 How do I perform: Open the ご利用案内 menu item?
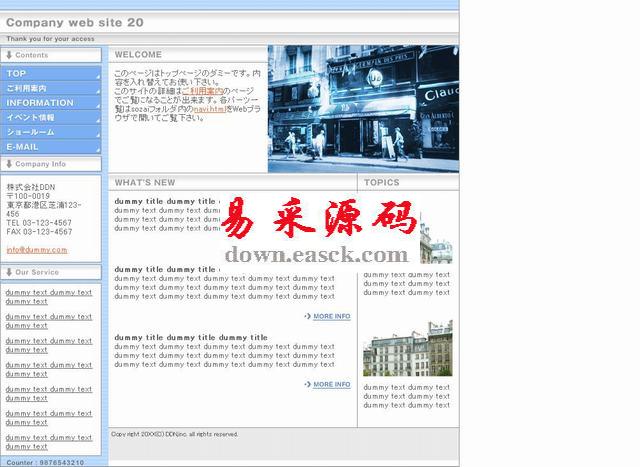[x=52, y=88]
